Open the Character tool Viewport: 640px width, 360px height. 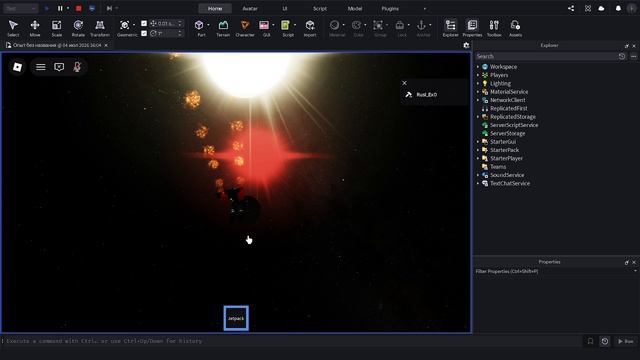(x=245, y=28)
